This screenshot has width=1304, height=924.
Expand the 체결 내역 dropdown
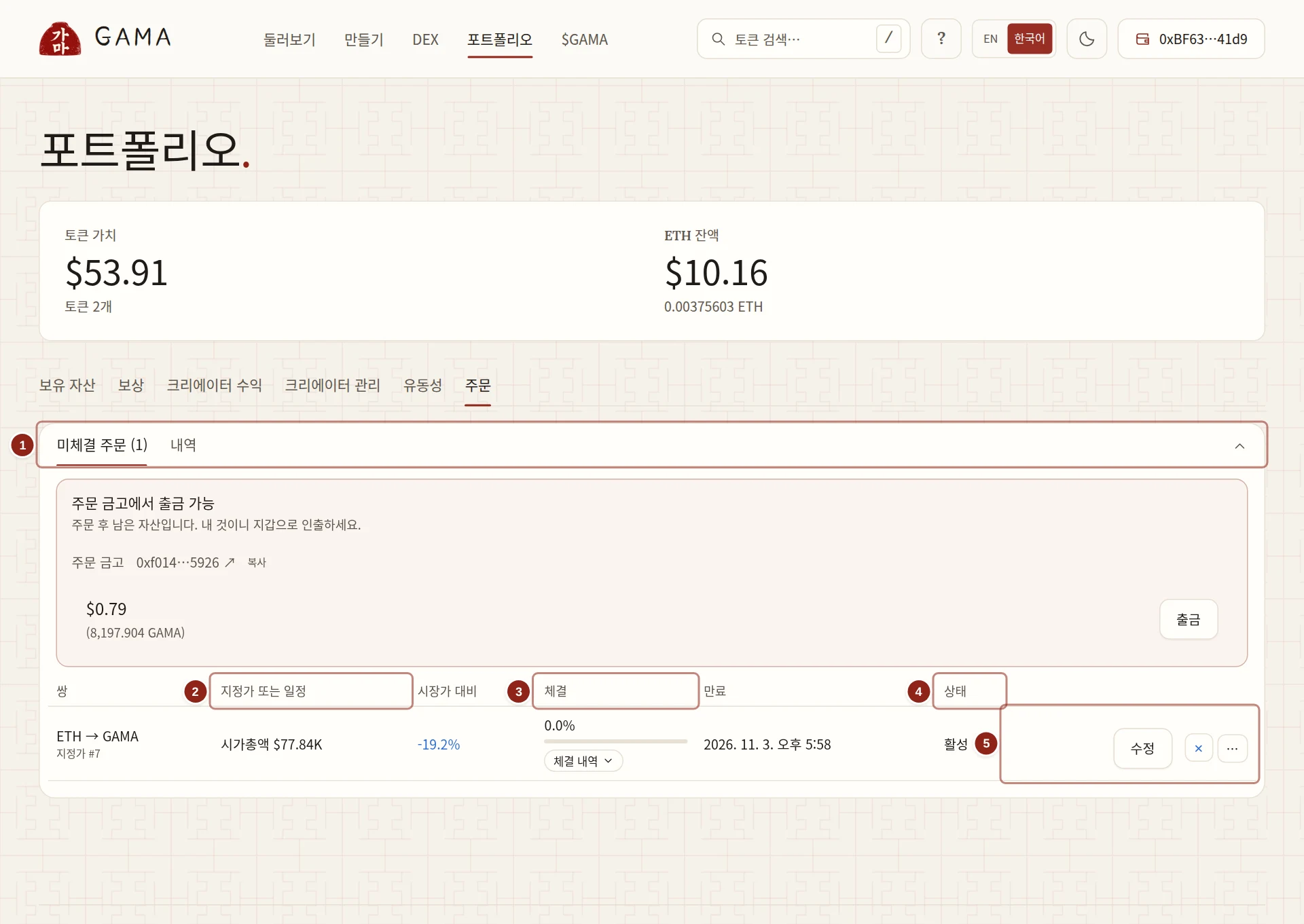coord(583,761)
